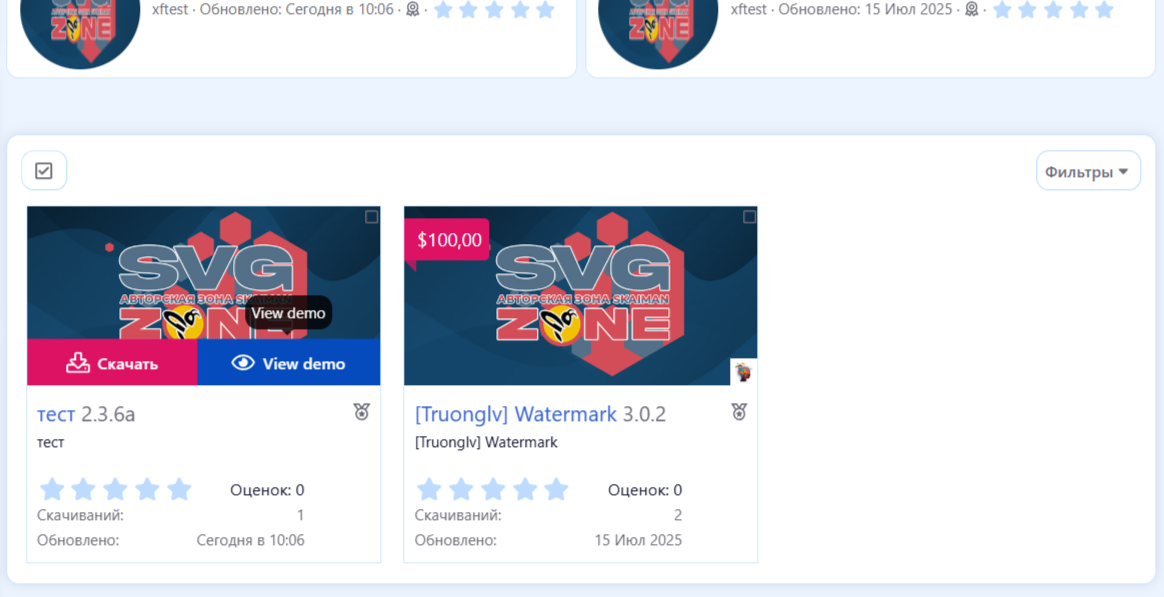Click the award icon in the Сегодня в 10:06 featured row
The image size is (1164, 597).
(413, 10)
